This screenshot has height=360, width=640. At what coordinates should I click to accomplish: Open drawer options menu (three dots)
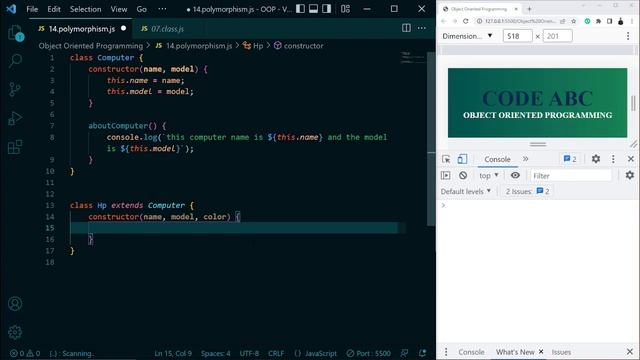pos(446,351)
